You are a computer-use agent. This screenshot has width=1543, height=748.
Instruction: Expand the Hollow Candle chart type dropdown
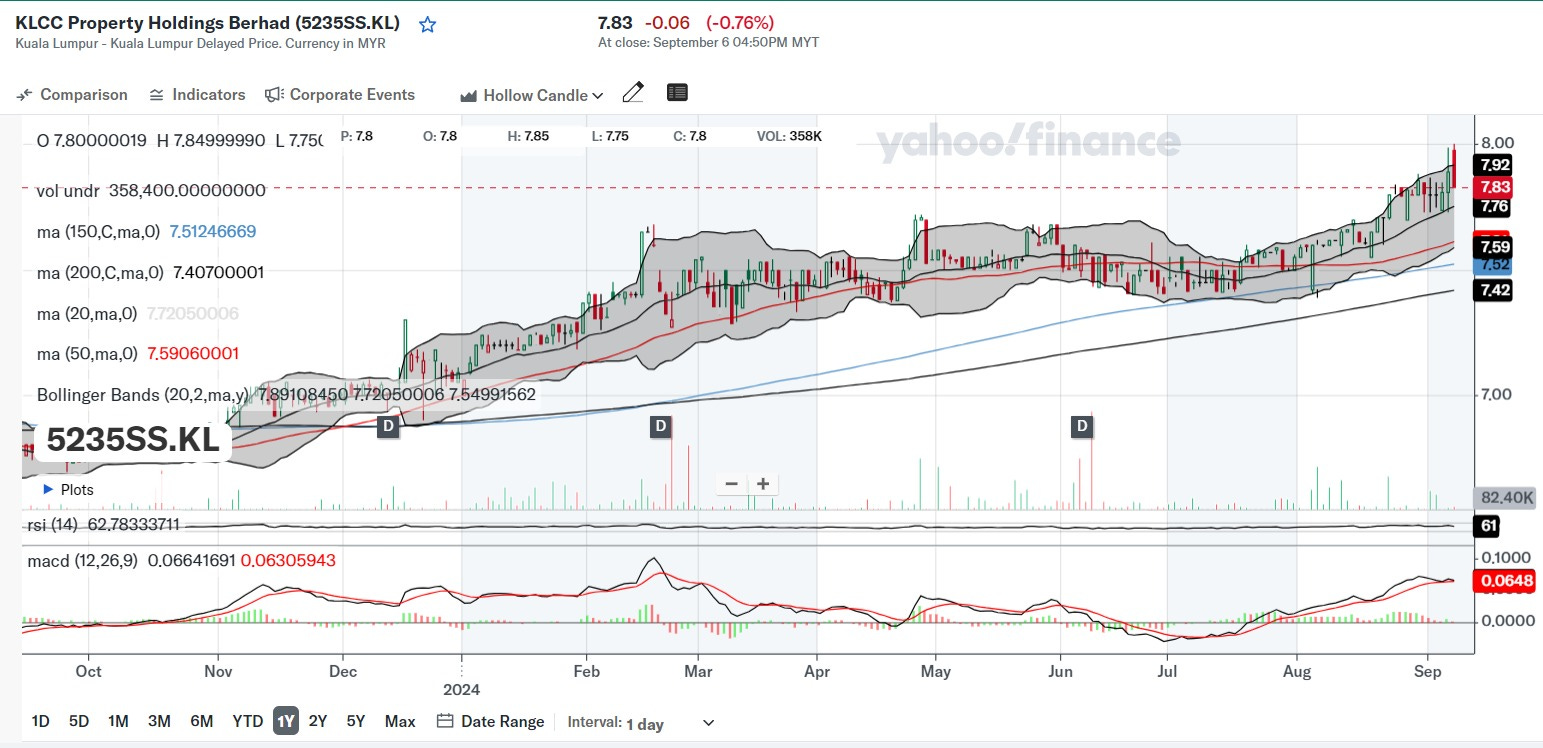[532, 95]
